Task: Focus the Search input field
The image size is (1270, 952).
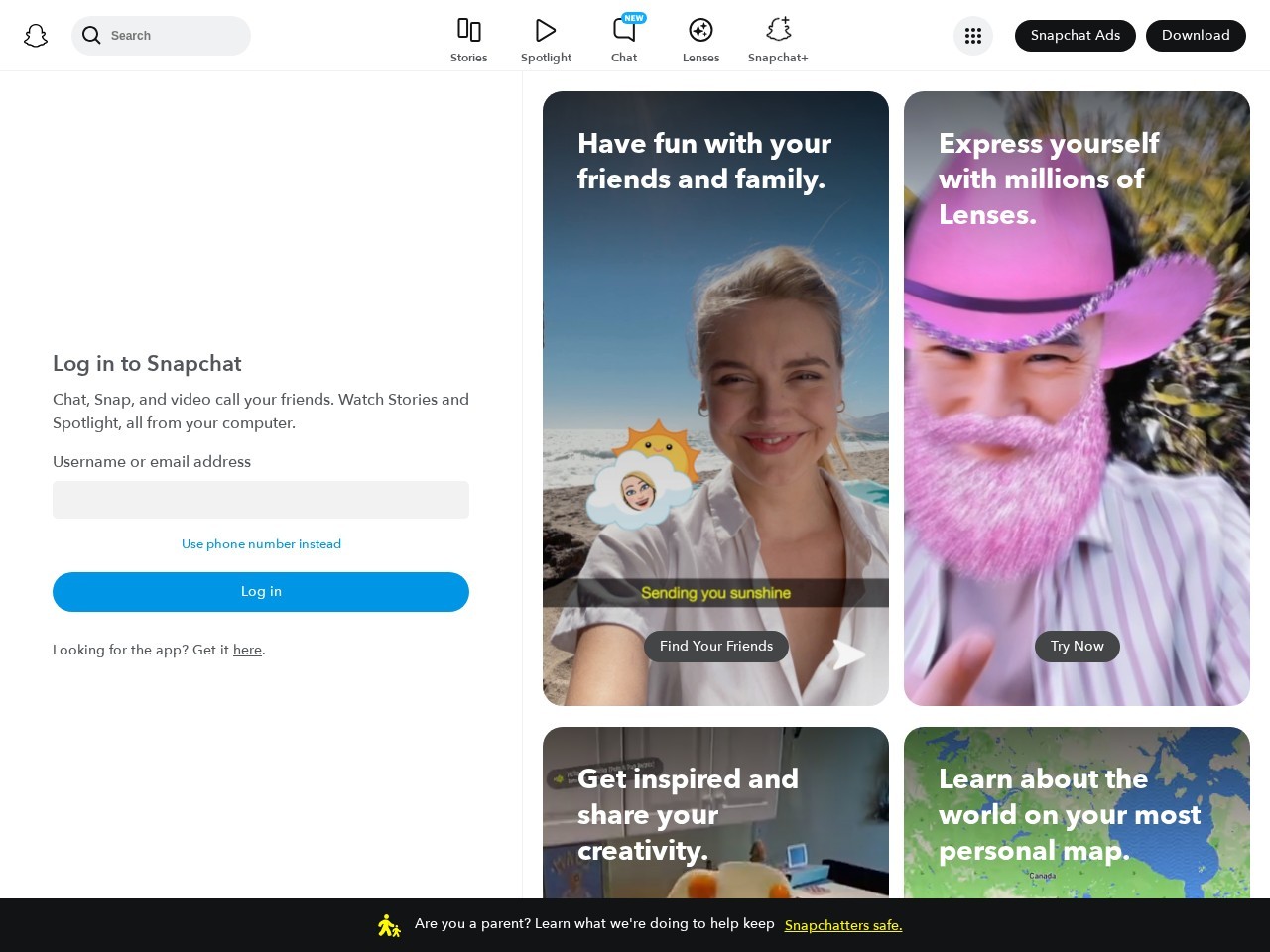Action: click(161, 36)
